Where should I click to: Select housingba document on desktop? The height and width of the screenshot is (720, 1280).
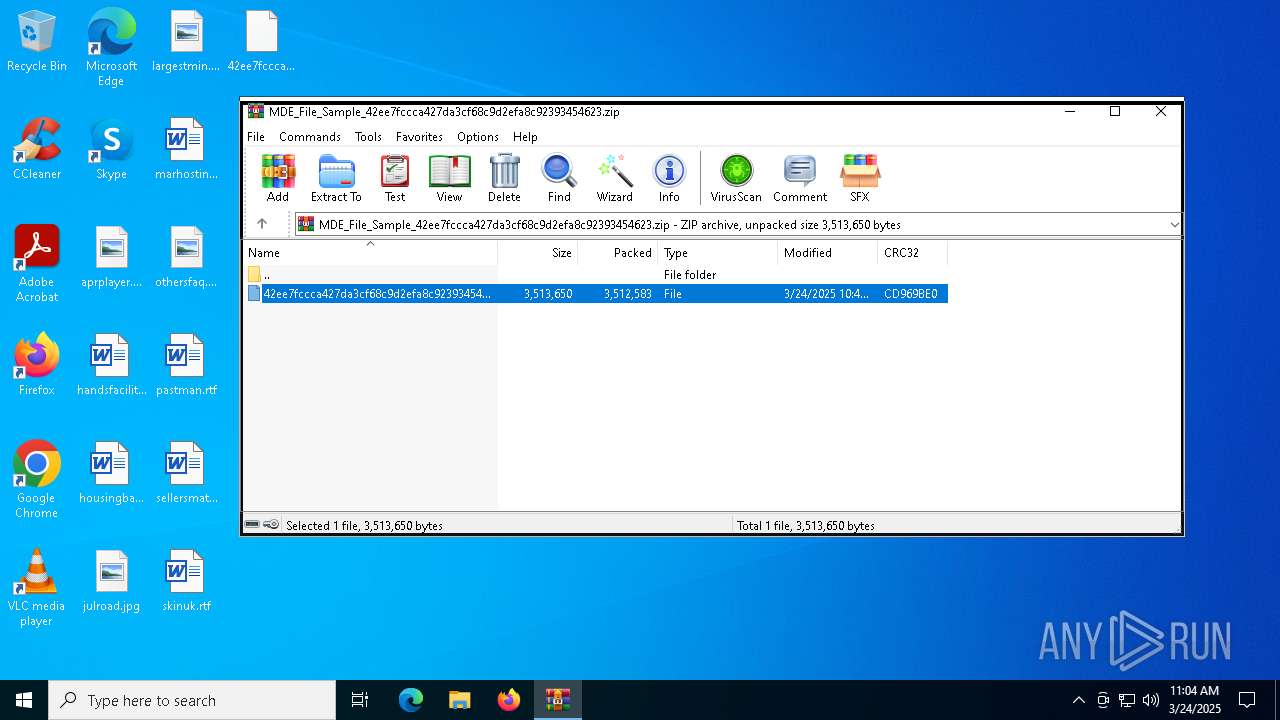(x=111, y=474)
